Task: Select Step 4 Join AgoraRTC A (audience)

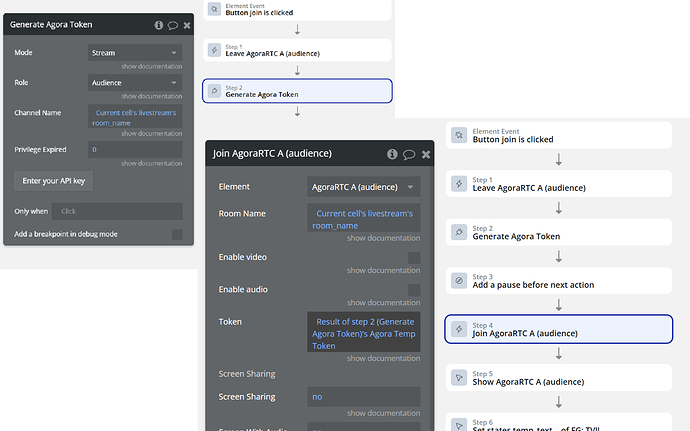Action: click(x=558, y=329)
